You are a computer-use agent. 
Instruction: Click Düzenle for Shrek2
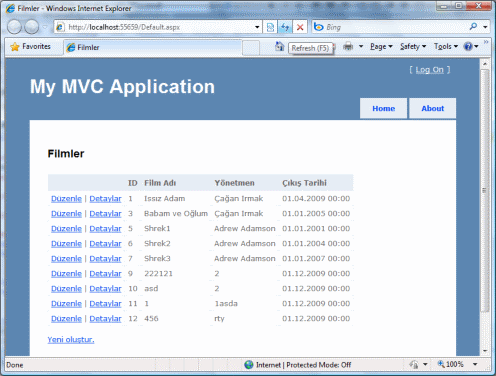coord(66,244)
